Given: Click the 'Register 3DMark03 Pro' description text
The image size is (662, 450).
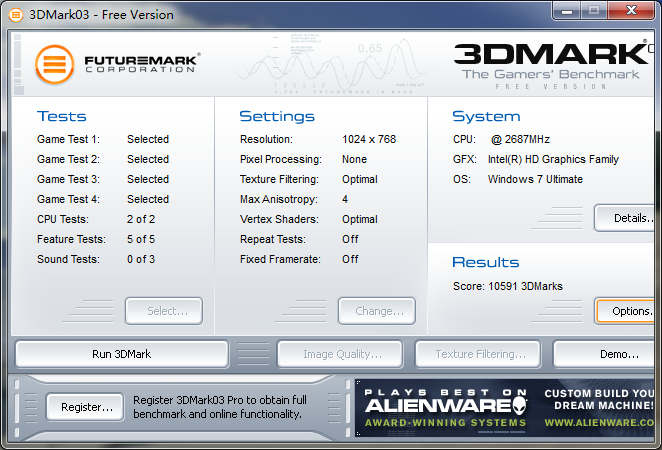Looking at the screenshot, I should point(220,407).
